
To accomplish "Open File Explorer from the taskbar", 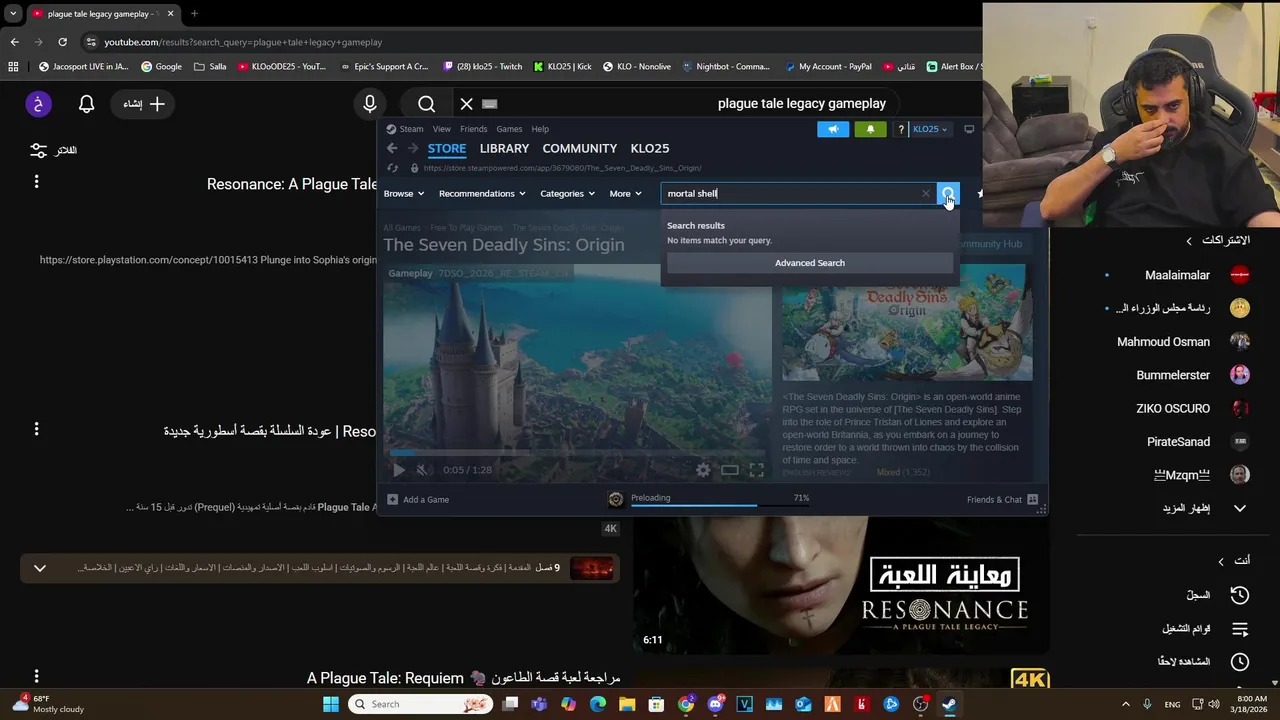I will click(627, 704).
